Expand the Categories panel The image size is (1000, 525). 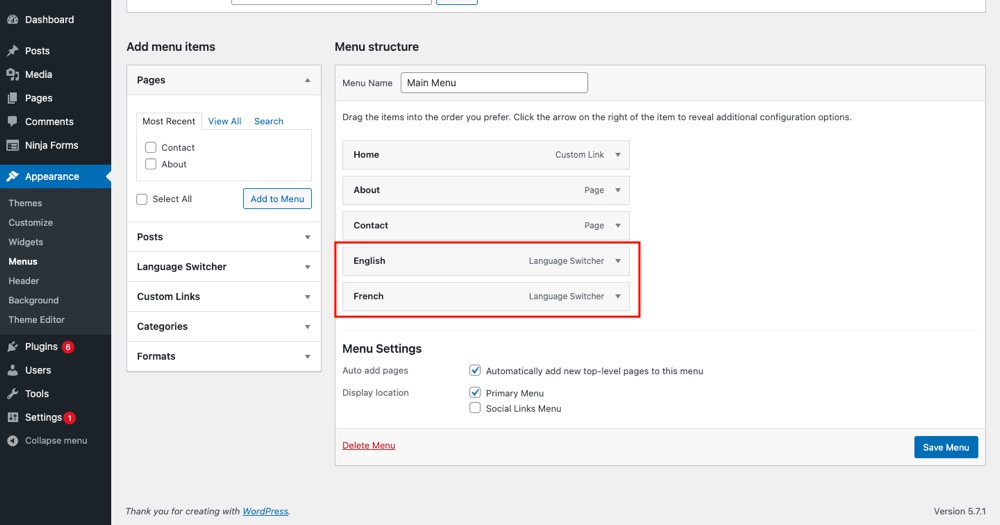tap(307, 327)
